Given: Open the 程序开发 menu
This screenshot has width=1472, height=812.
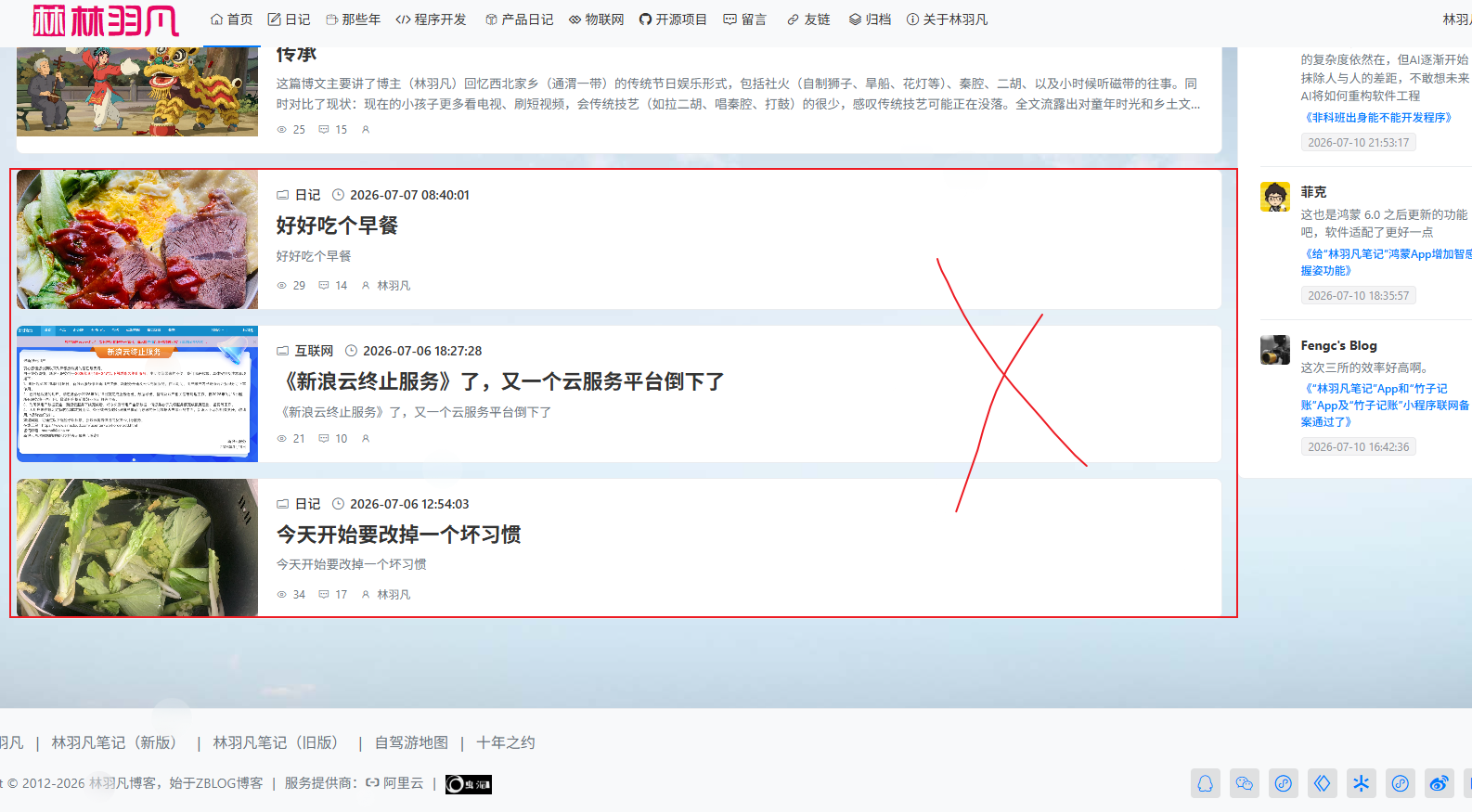Looking at the screenshot, I should (432, 19).
